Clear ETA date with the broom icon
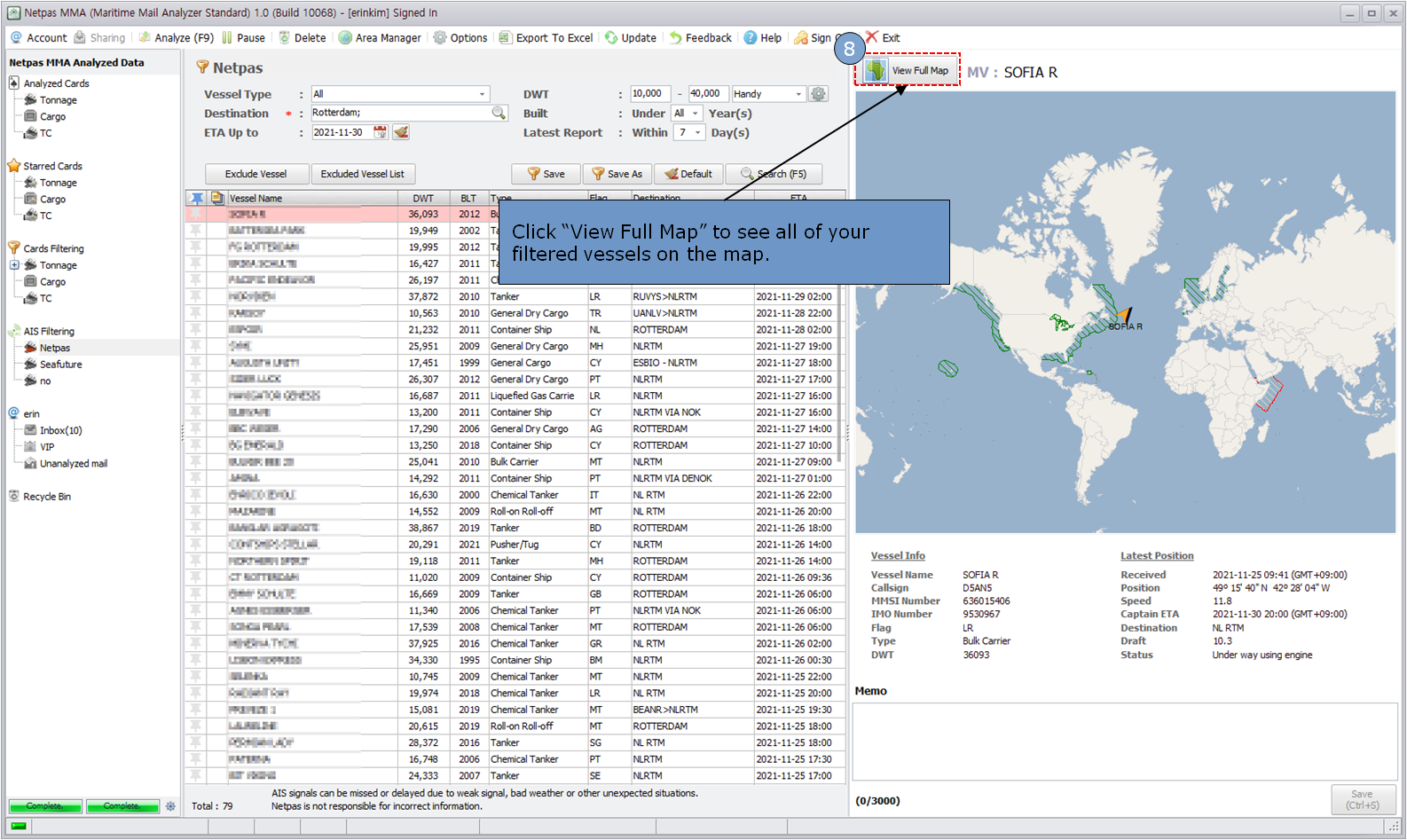The width and height of the screenshot is (1407, 840). click(x=401, y=132)
